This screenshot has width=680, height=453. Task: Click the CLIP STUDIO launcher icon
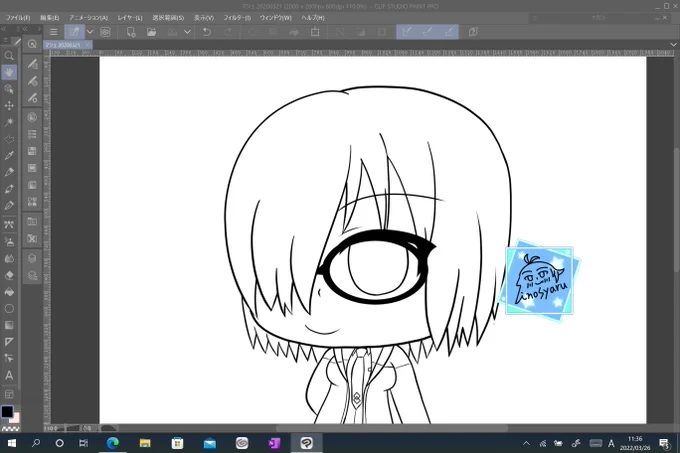click(x=105, y=32)
